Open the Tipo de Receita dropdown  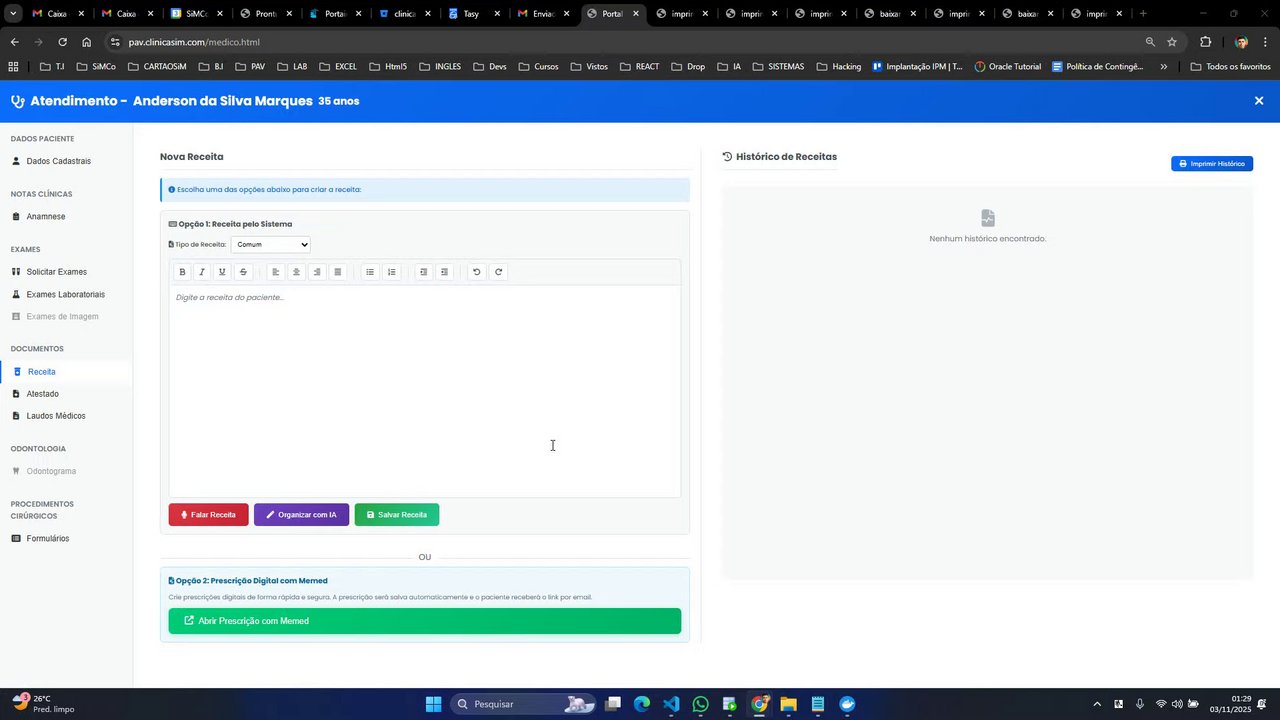(x=271, y=245)
